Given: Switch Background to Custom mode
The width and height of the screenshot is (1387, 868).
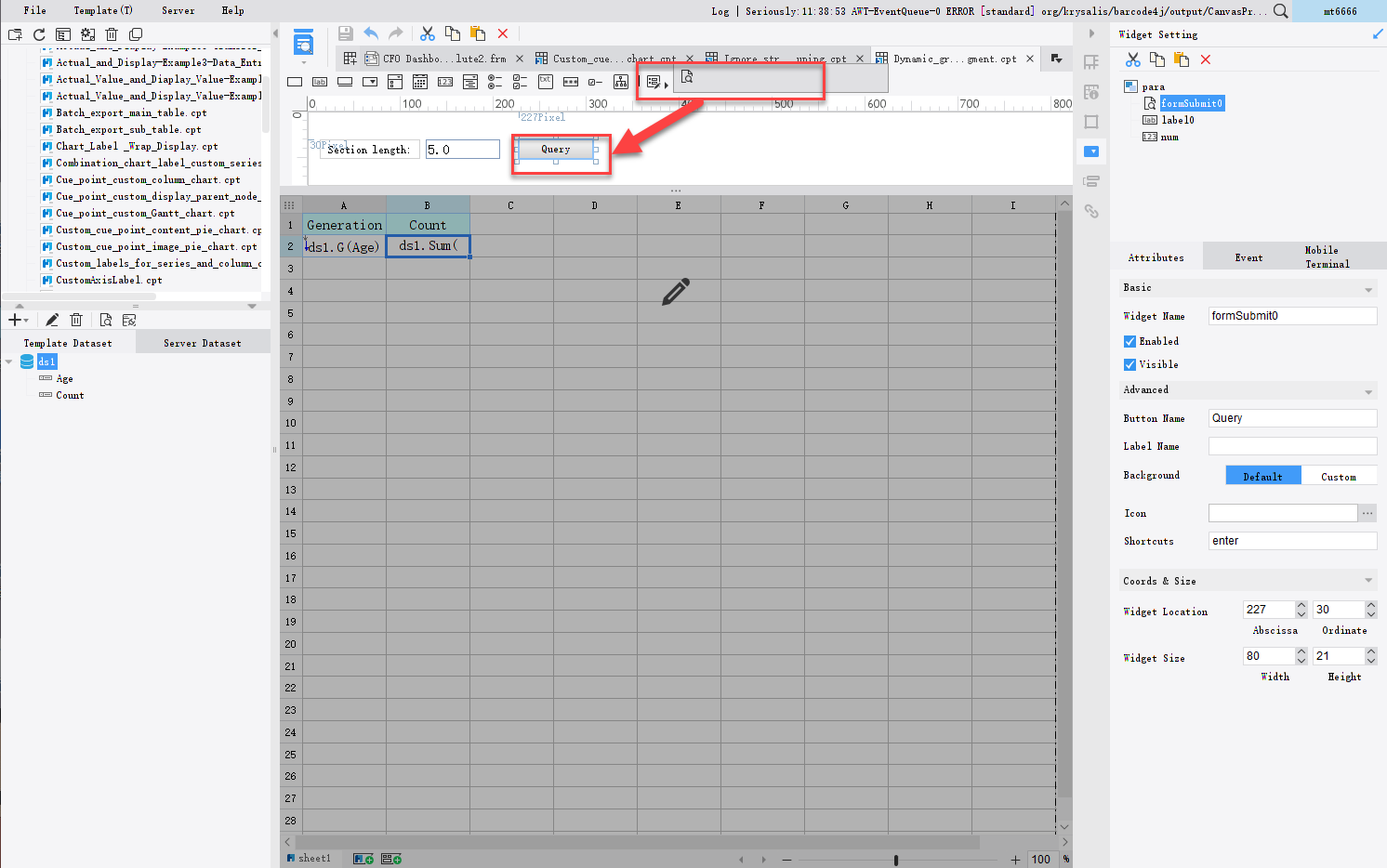Looking at the screenshot, I should point(1339,475).
